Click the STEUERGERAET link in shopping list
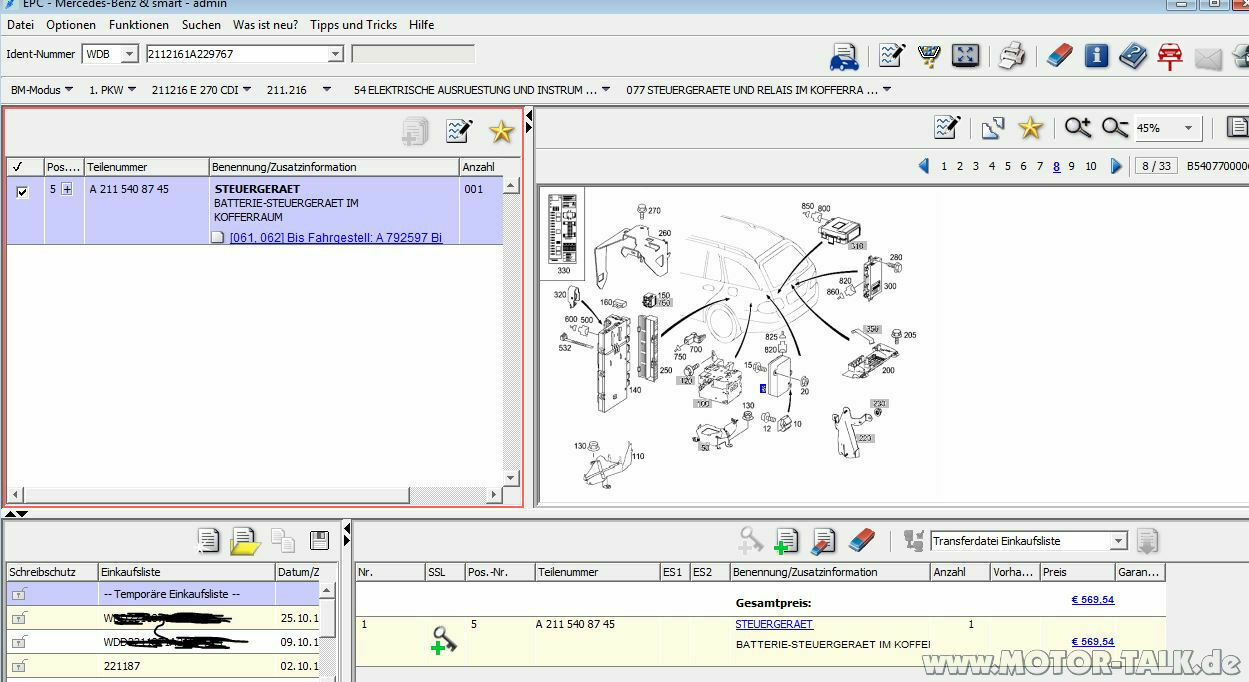The height and width of the screenshot is (682, 1249). click(x=774, y=624)
